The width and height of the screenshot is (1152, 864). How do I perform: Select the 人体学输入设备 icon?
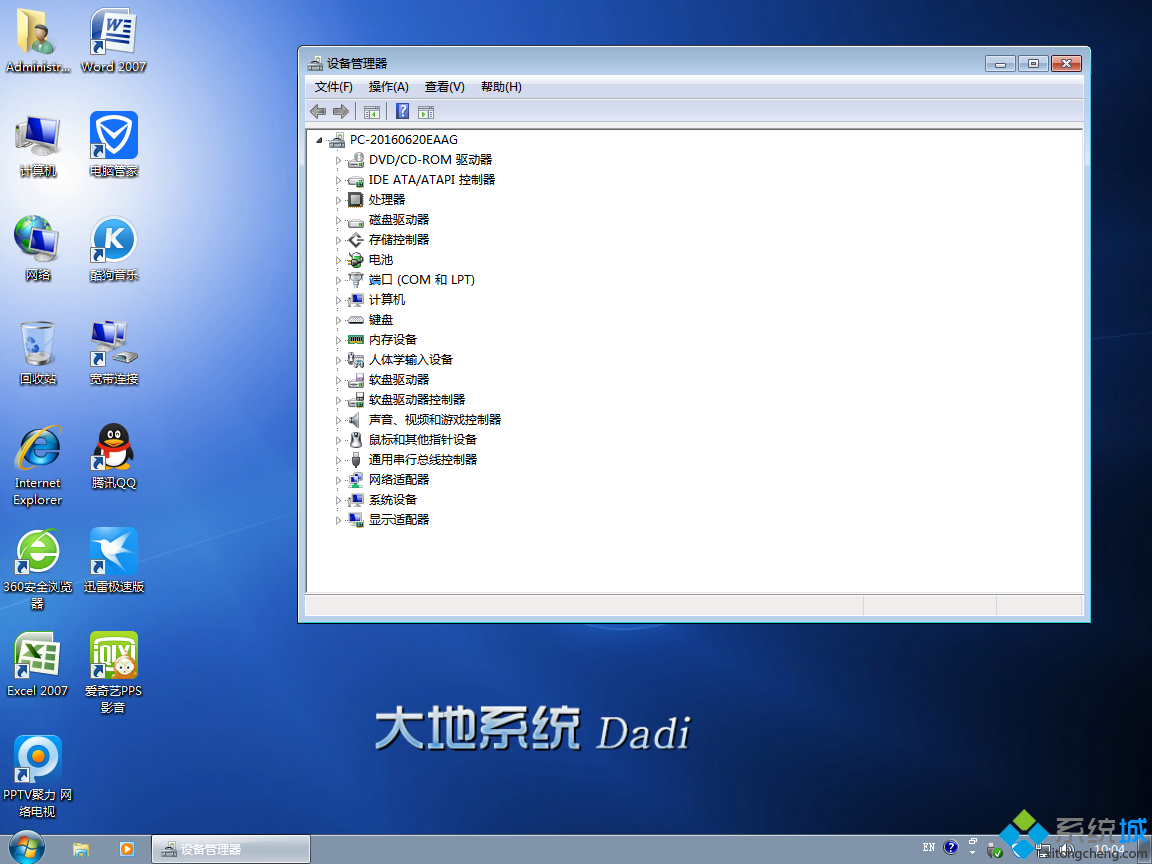pos(356,360)
